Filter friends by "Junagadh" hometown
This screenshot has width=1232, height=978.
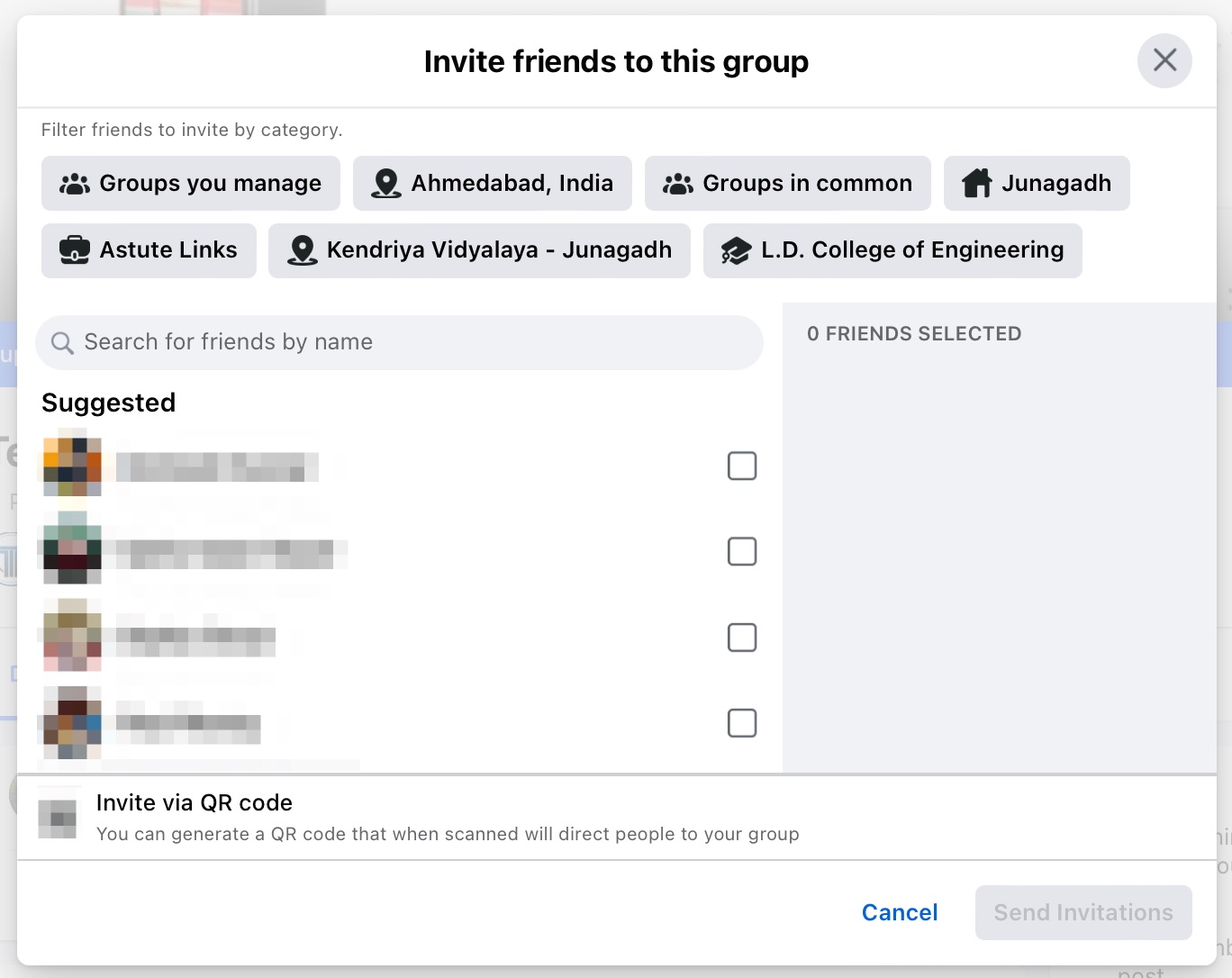(x=1036, y=183)
